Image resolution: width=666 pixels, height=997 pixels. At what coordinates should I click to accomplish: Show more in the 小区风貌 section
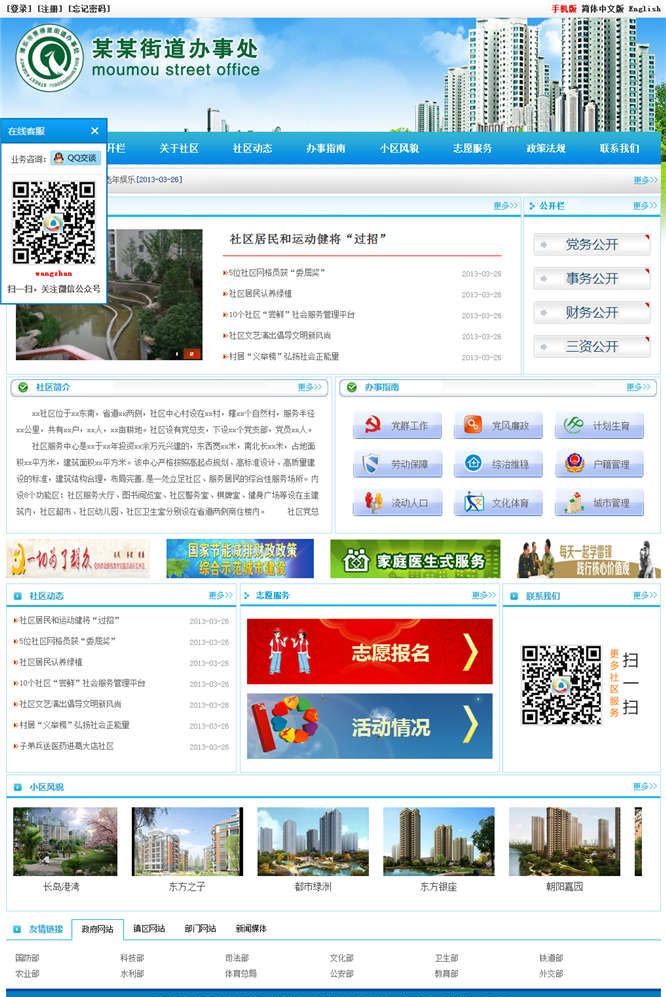[x=645, y=787]
